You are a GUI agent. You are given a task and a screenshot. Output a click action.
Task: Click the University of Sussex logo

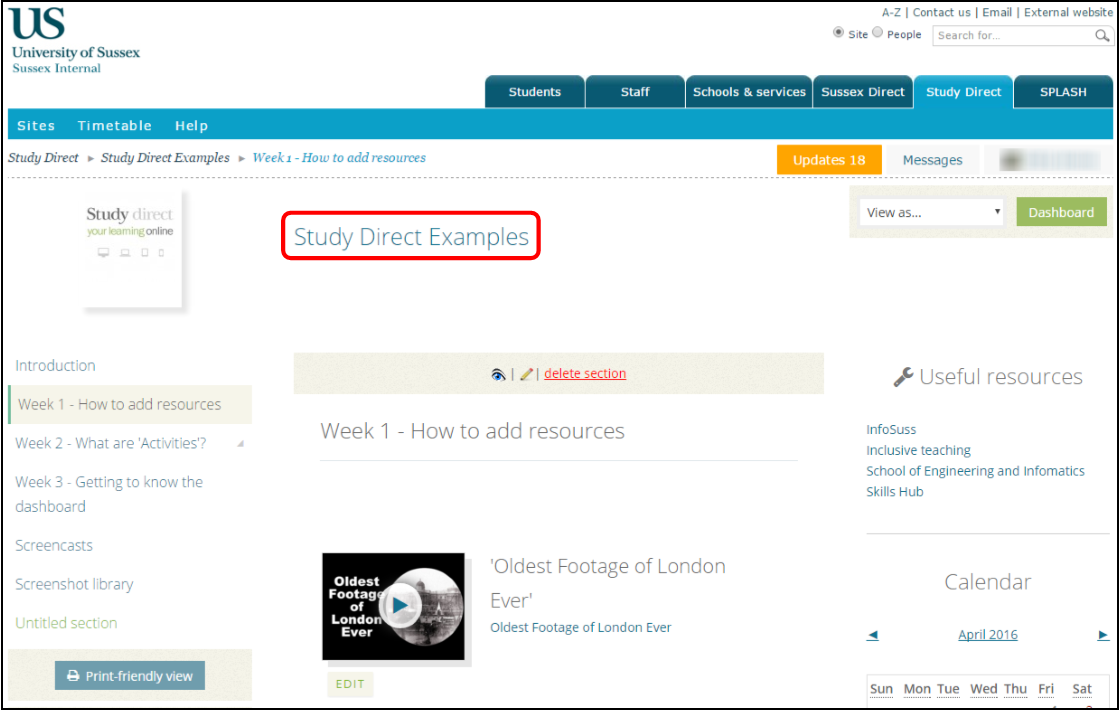coord(75,41)
